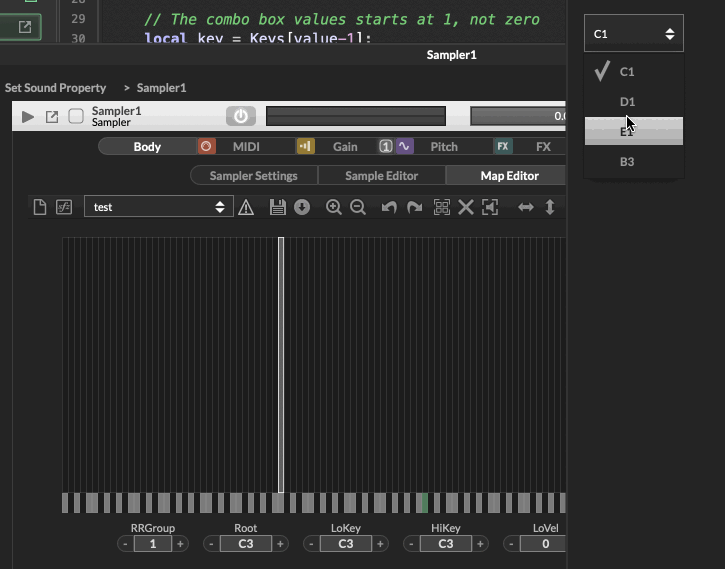Click the warning triangle icon
This screenshot has width=725, height=569.
pos(246,208)
